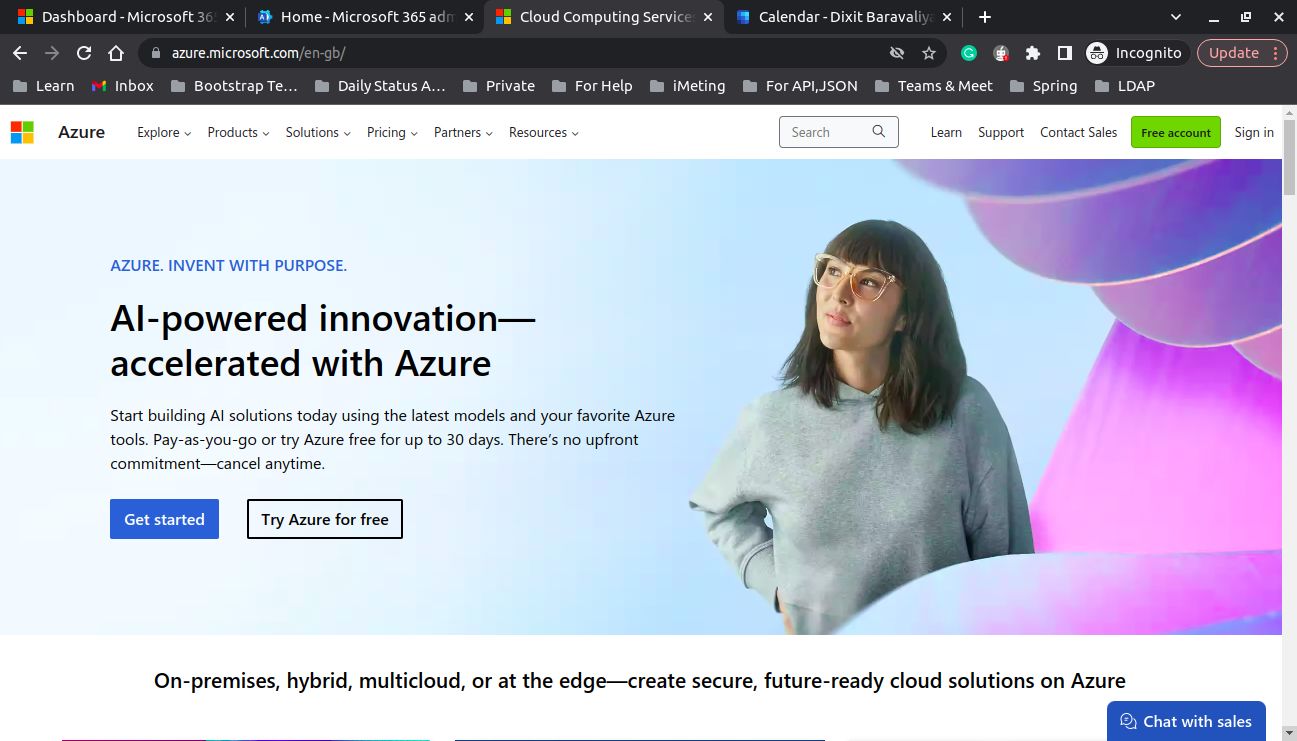Close the Cloud Computing Services tab
The image size is (1297, 741).
[x=708, y=17]
